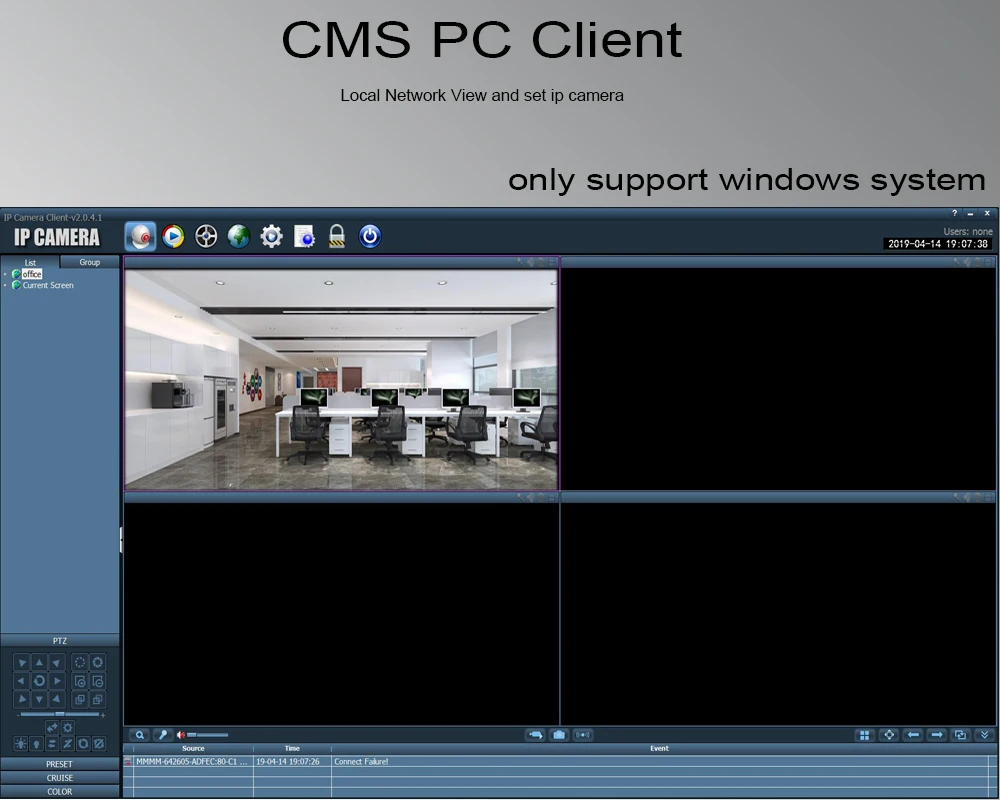Viewport: 1000px width, 800px height.
Task: Open the globe e-map icon
Action: coord(239,237)
